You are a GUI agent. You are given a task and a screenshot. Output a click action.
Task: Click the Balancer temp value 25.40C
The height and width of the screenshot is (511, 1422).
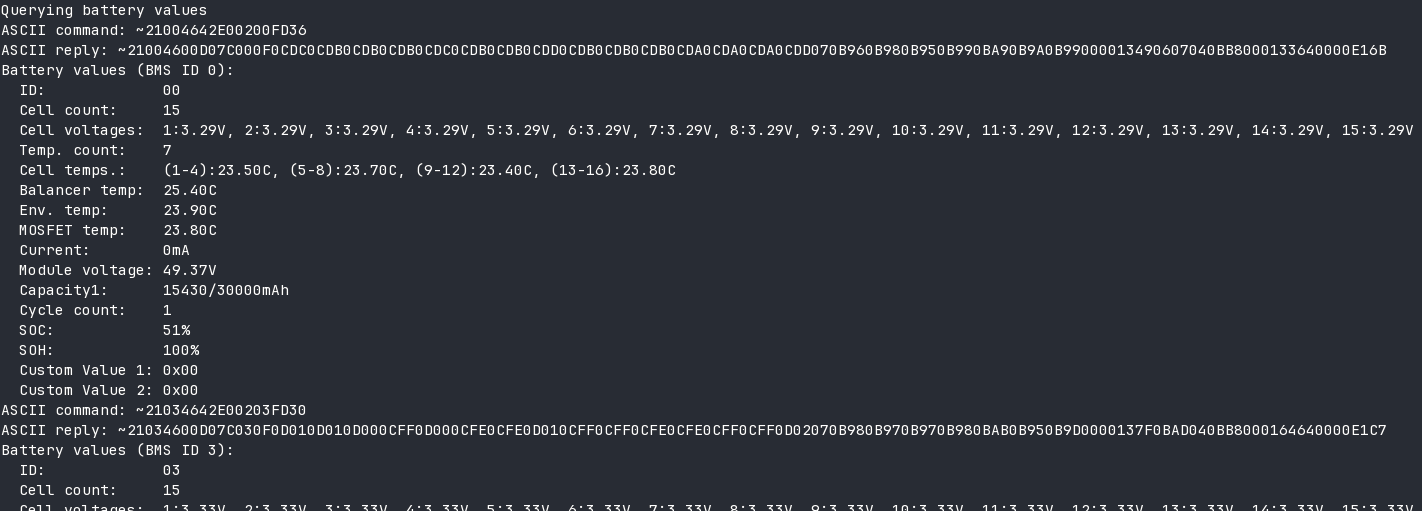pyautogui.click(x=190, y=190)
